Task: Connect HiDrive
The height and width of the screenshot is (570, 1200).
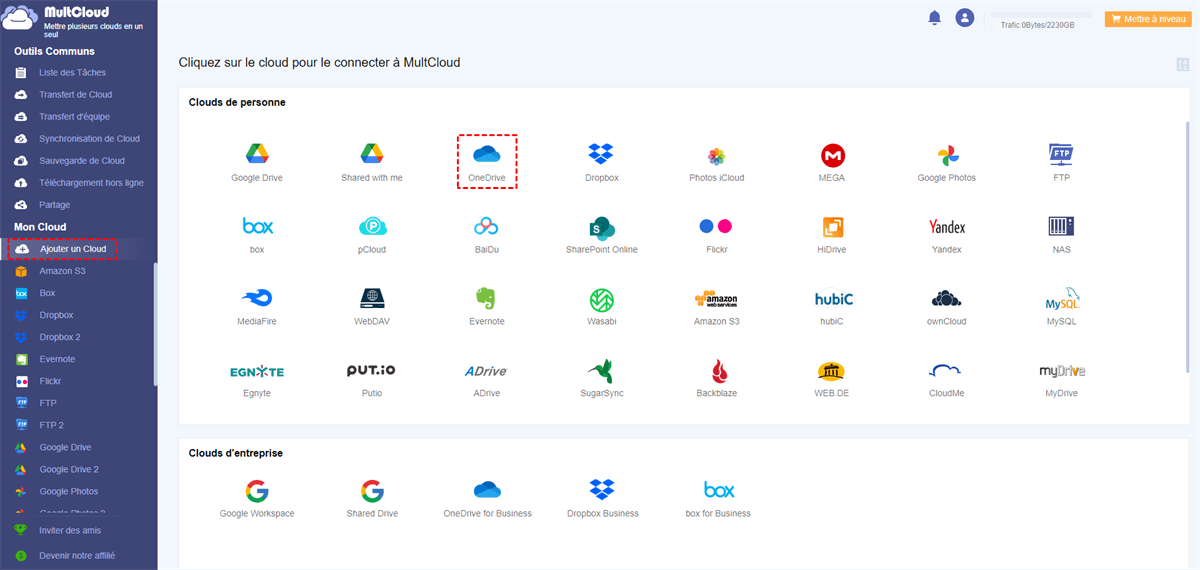Action: 832,235
